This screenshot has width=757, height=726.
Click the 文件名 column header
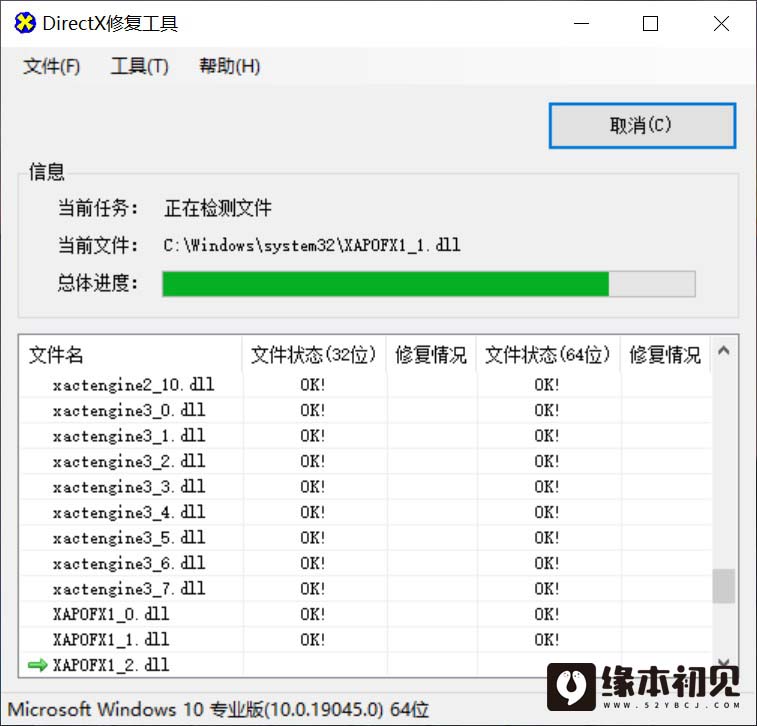point(130,355)
